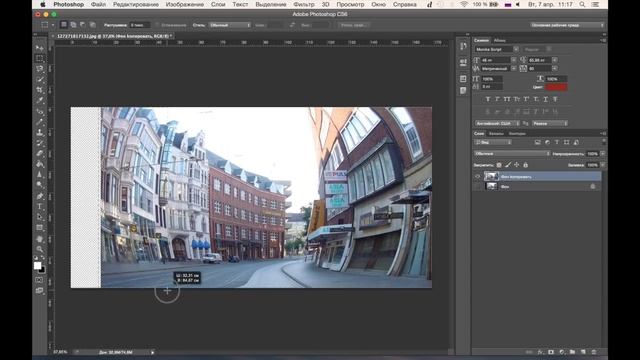Open the Слои menu
This screenshot has width=640, height=360.
(218, 4)
